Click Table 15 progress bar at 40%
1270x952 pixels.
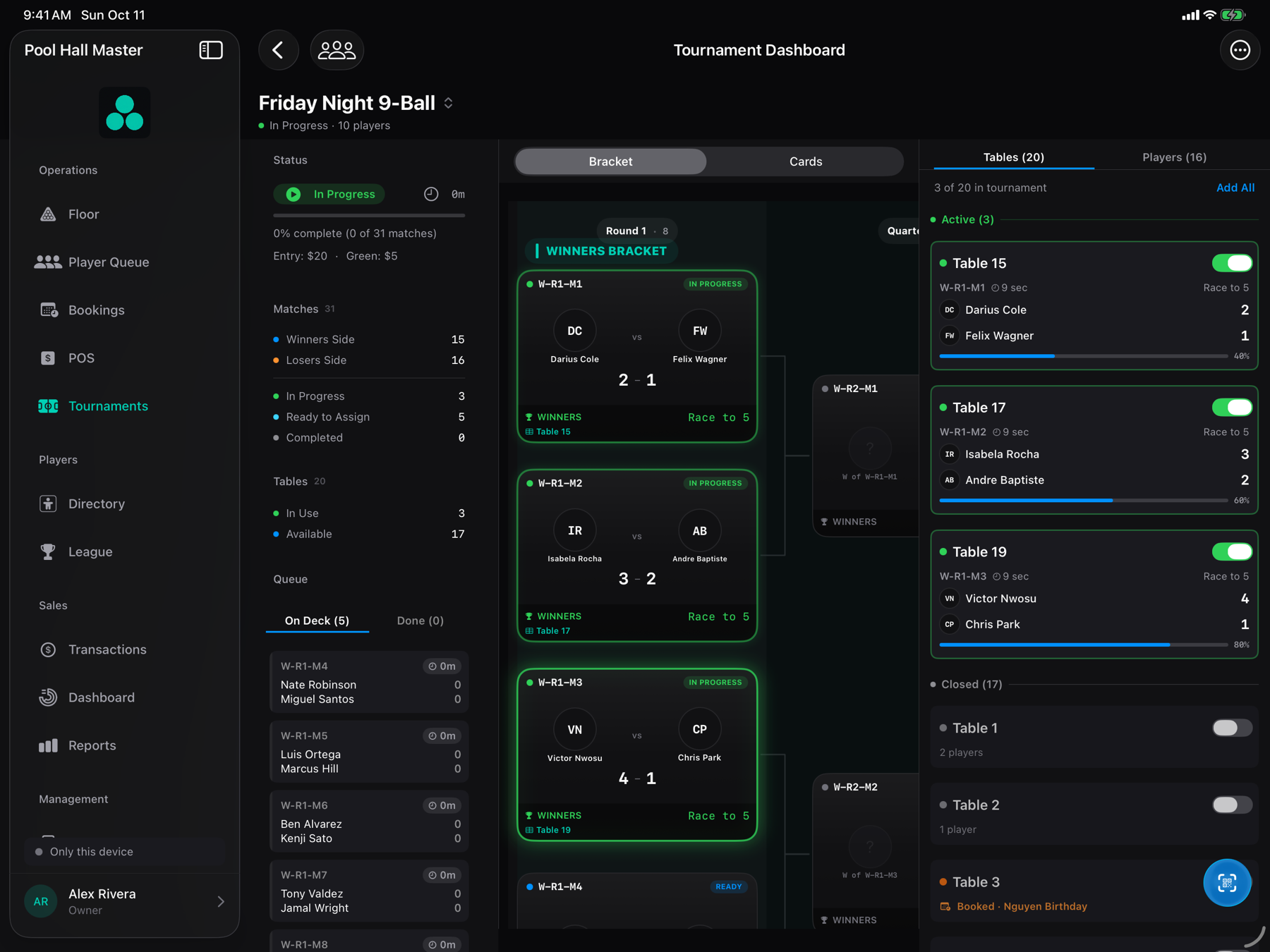[1084, 356]
